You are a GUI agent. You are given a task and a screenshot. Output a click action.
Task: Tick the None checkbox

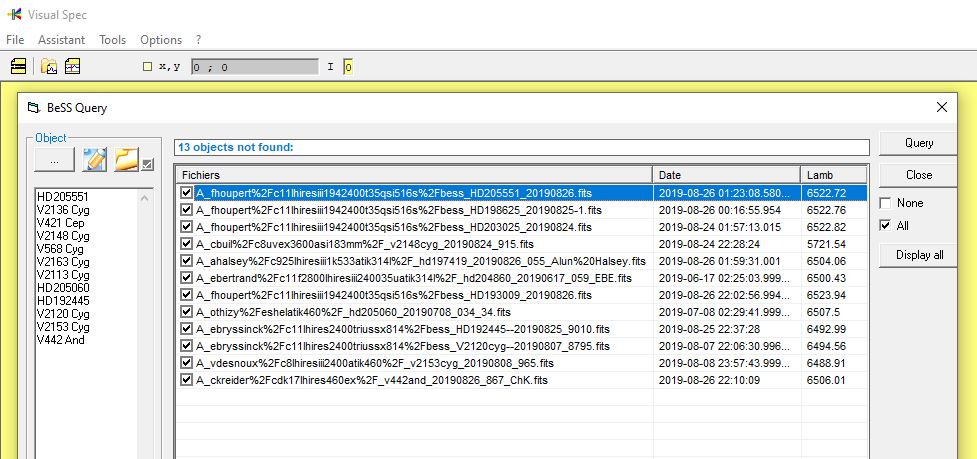884,203
